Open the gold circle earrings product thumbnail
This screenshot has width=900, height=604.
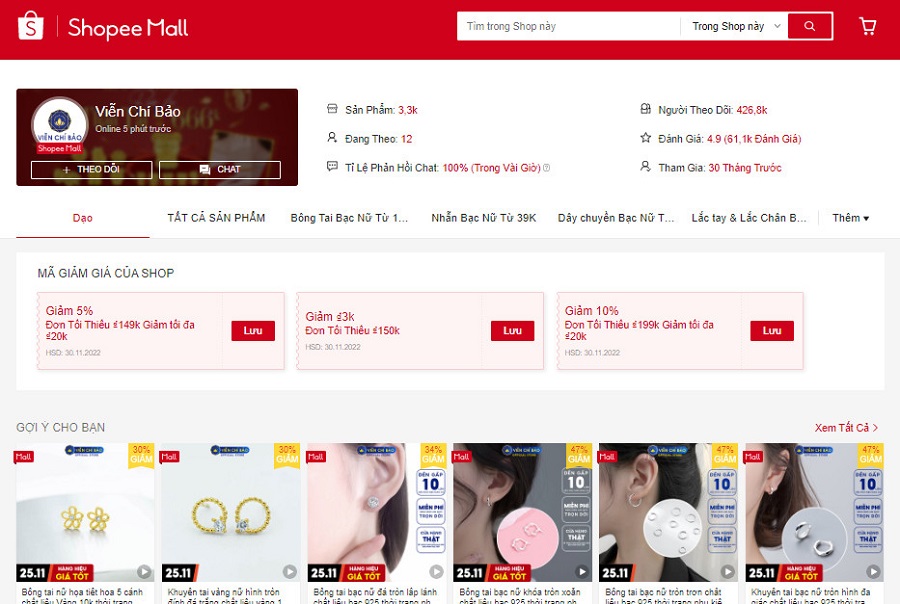pyautogui.click(x=231, y=512)
